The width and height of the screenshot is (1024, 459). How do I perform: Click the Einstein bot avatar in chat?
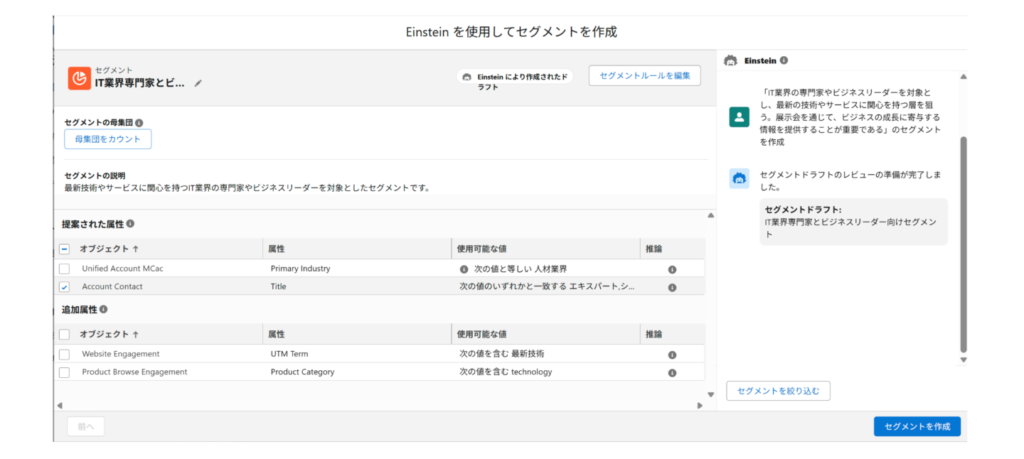[x=739, y=178]
